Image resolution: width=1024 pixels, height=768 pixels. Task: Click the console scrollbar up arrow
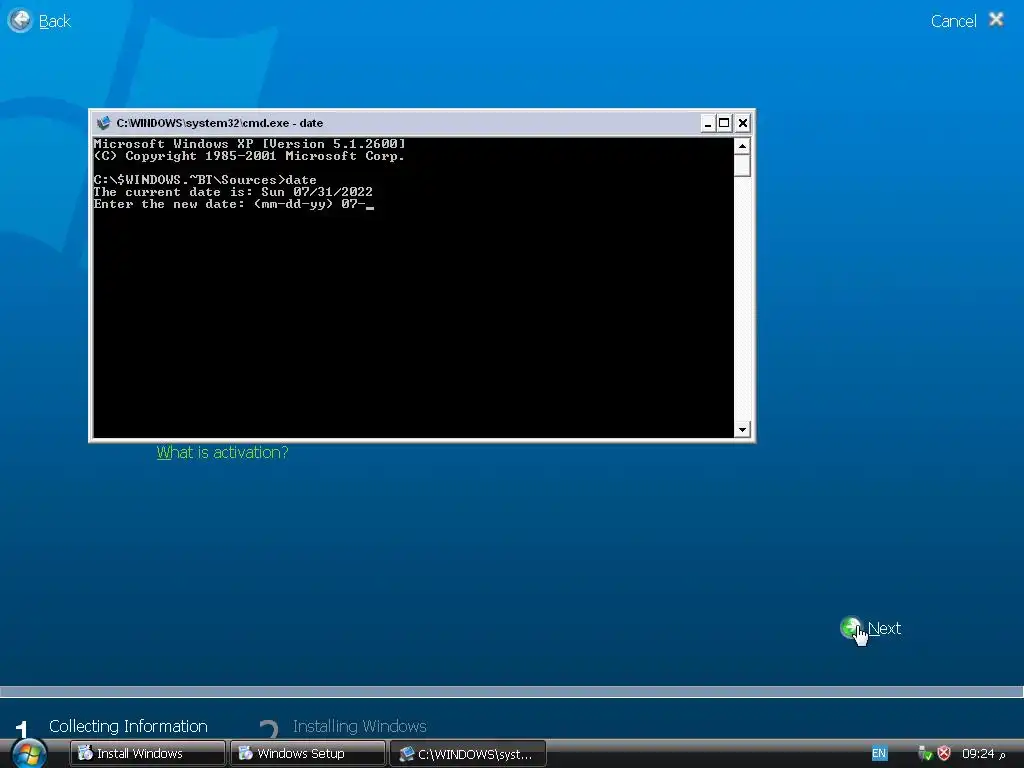(742, 146)
